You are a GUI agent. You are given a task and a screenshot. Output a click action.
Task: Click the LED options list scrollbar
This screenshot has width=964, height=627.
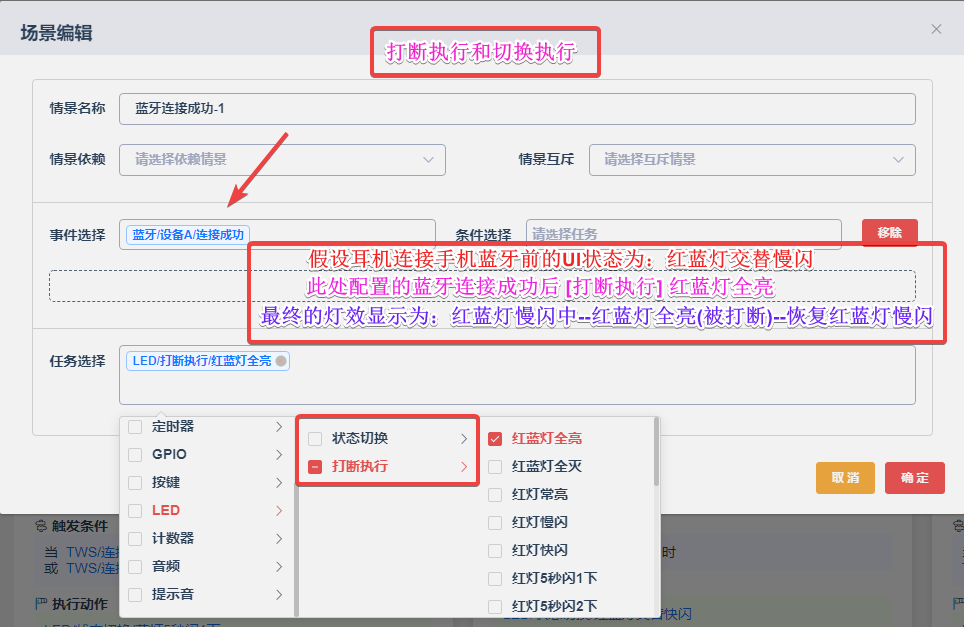(x=656, y=452)
